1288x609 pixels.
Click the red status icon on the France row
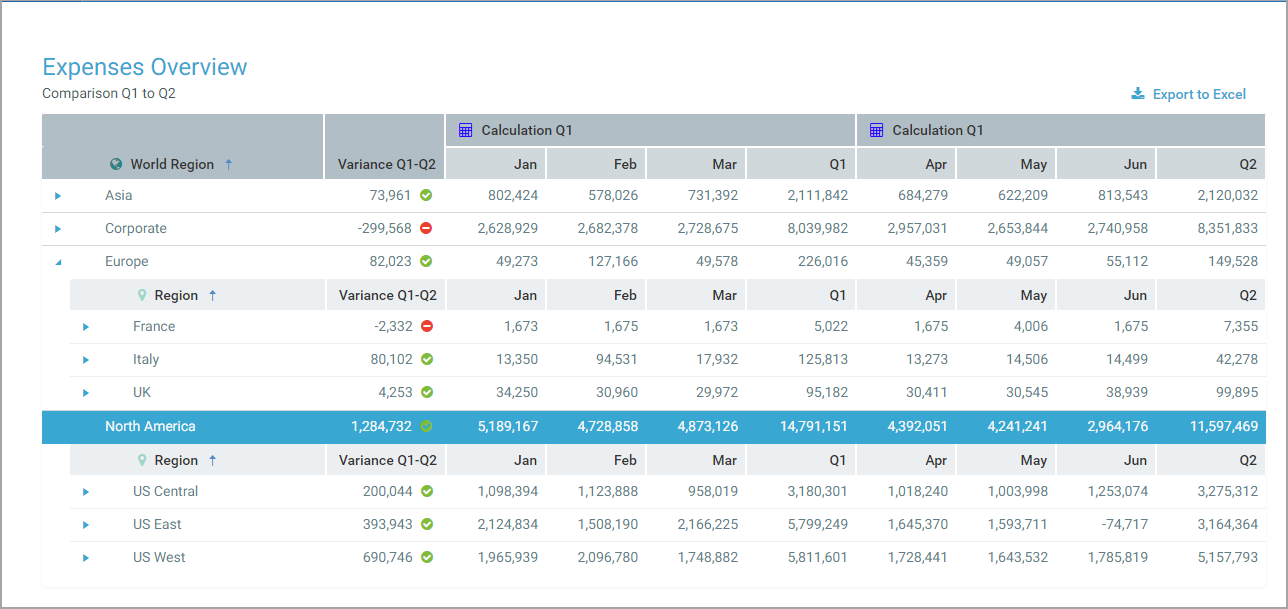[427, 326]
